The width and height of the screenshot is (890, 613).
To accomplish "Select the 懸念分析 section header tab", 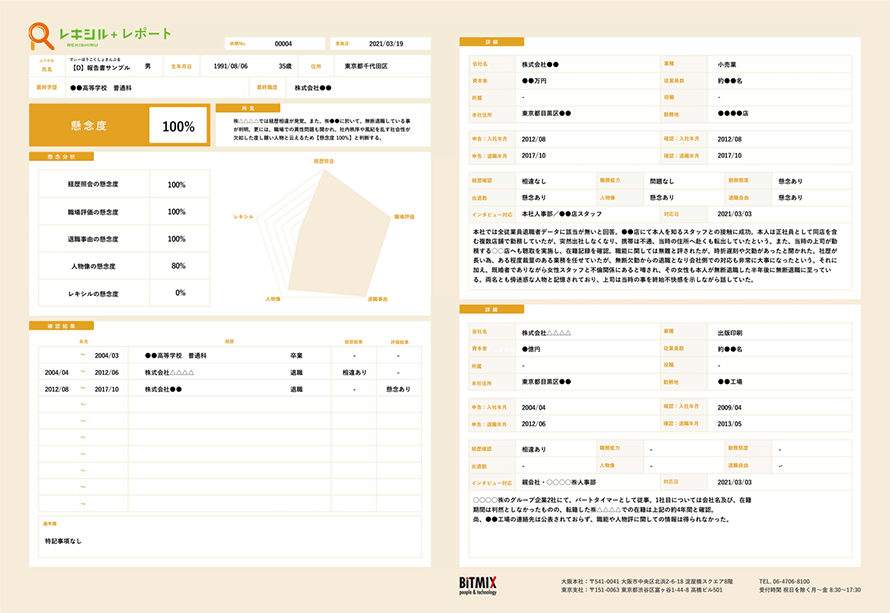I will [x=62, y=157].
